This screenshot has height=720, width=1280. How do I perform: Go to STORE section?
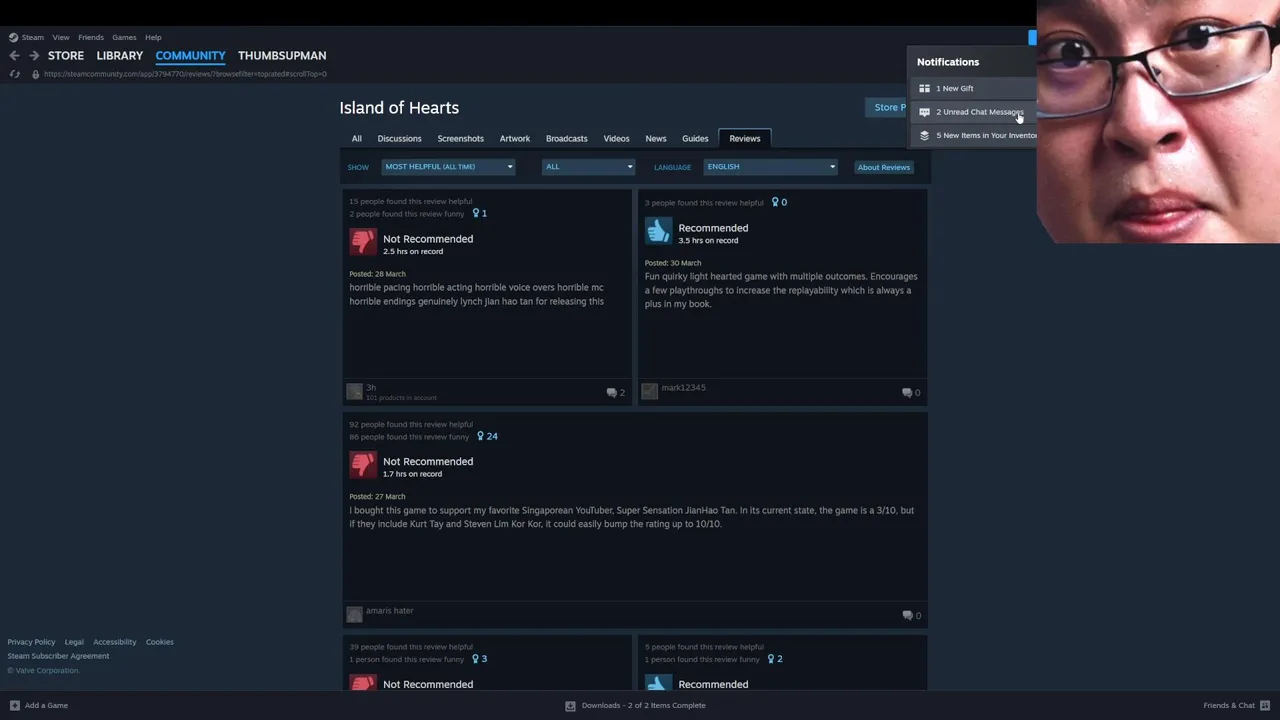(x=66, y=56)
